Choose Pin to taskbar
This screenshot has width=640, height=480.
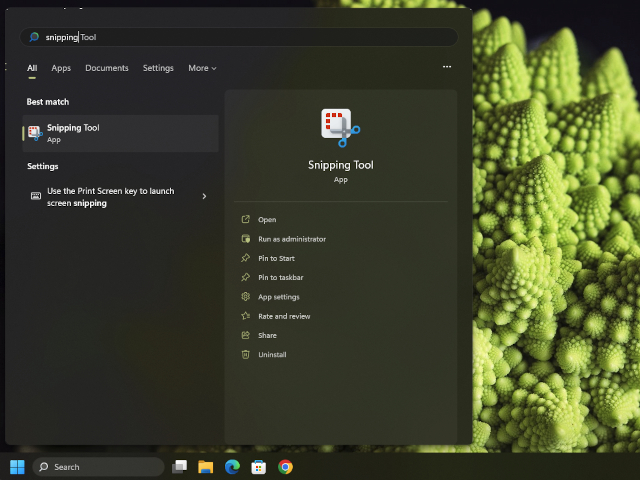tap(281, 278)
